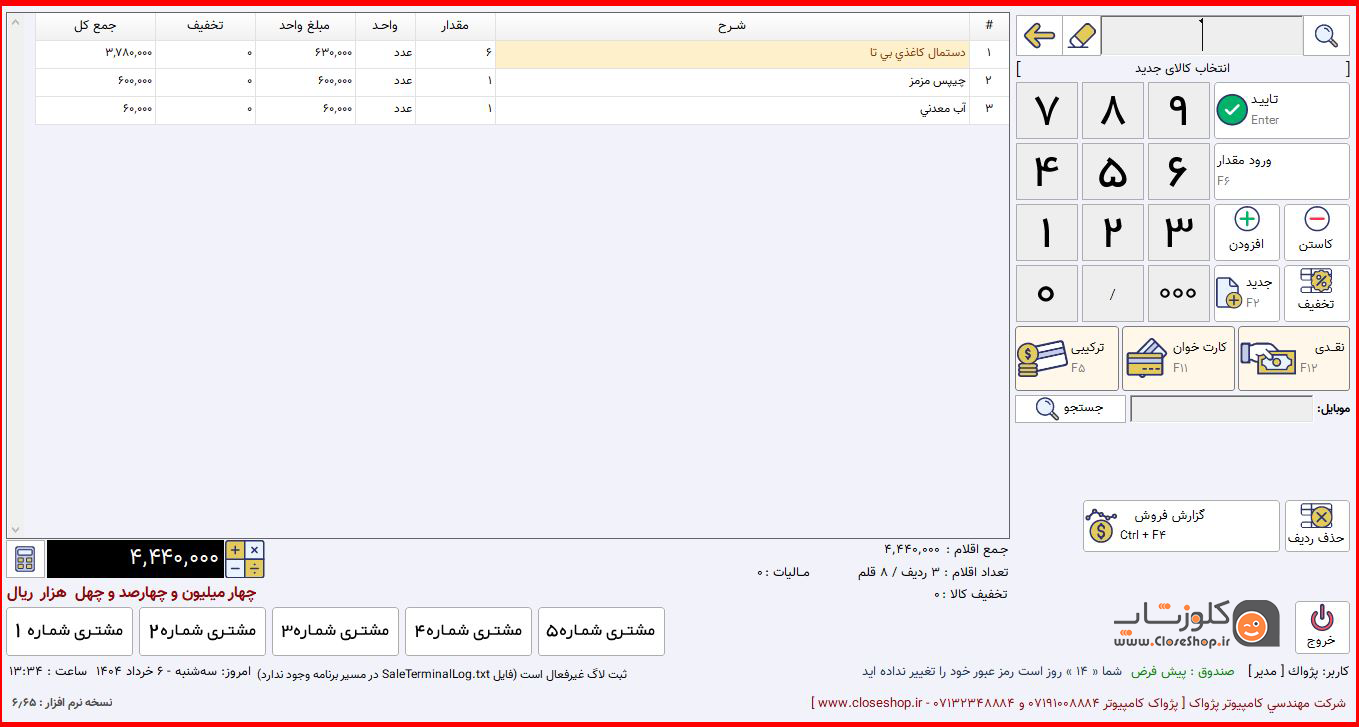Click the down arrow of the table scrollbar
Viewport: 1359px width, 727px height.
15,530
